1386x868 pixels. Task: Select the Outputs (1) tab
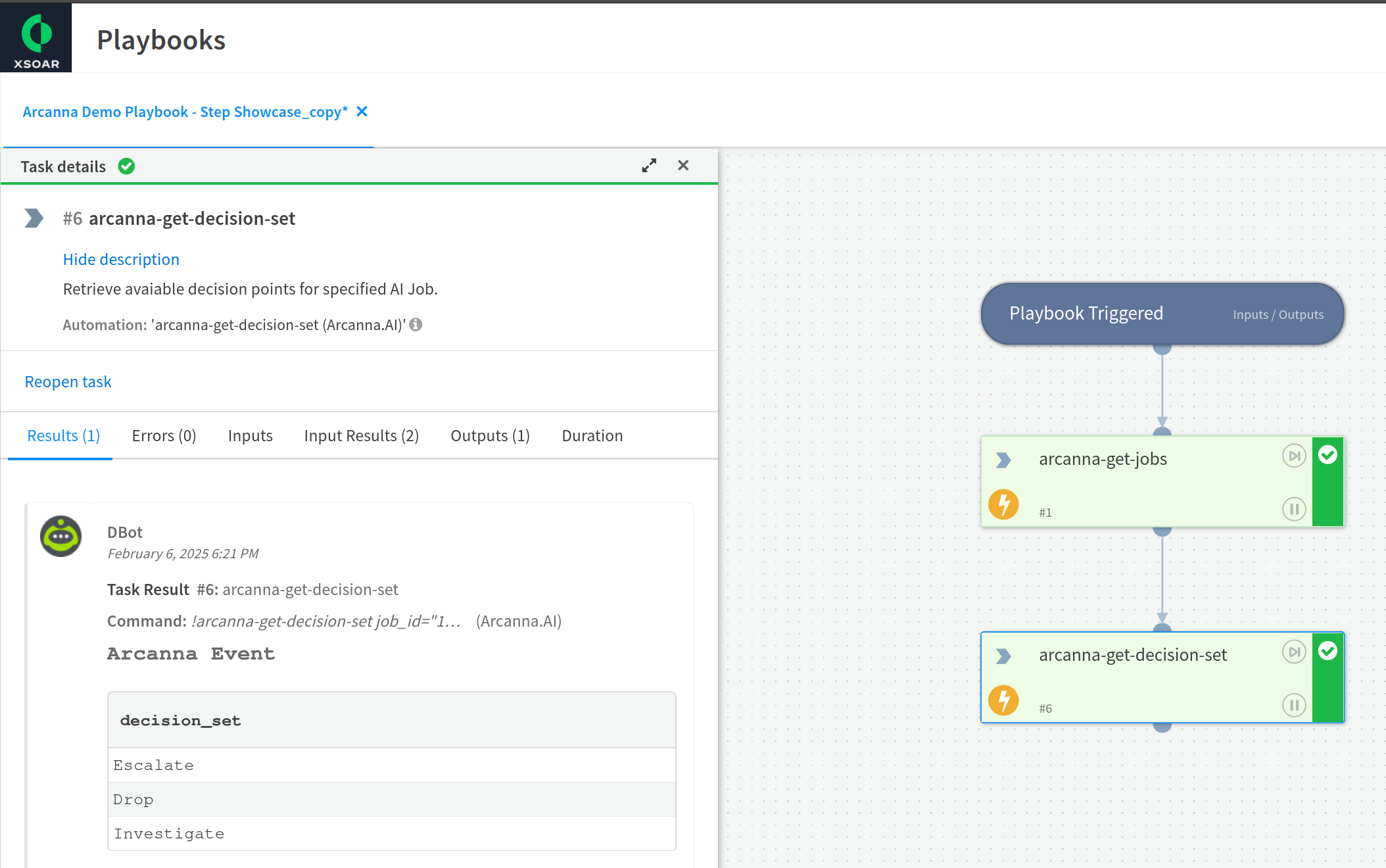pos(489,435)
